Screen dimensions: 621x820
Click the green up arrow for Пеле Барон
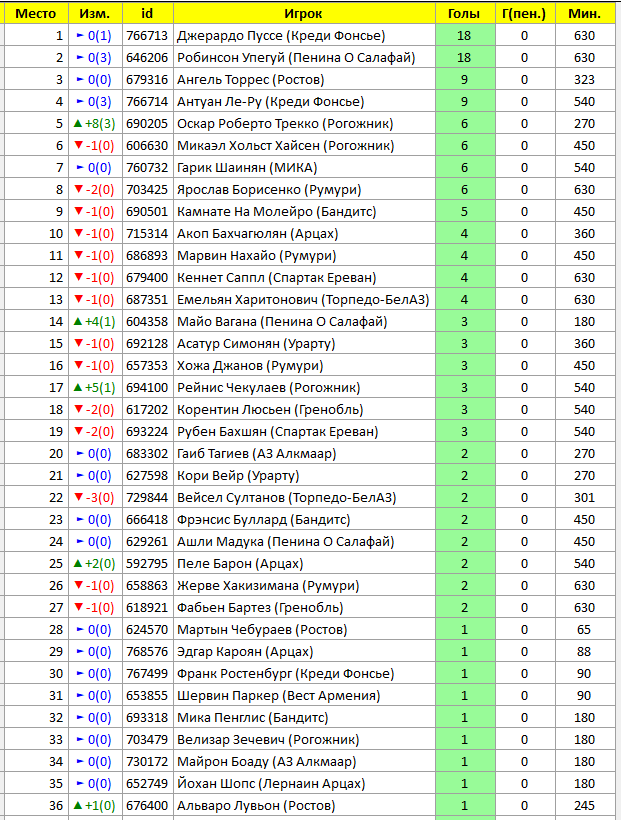click(x=78, y=563)
